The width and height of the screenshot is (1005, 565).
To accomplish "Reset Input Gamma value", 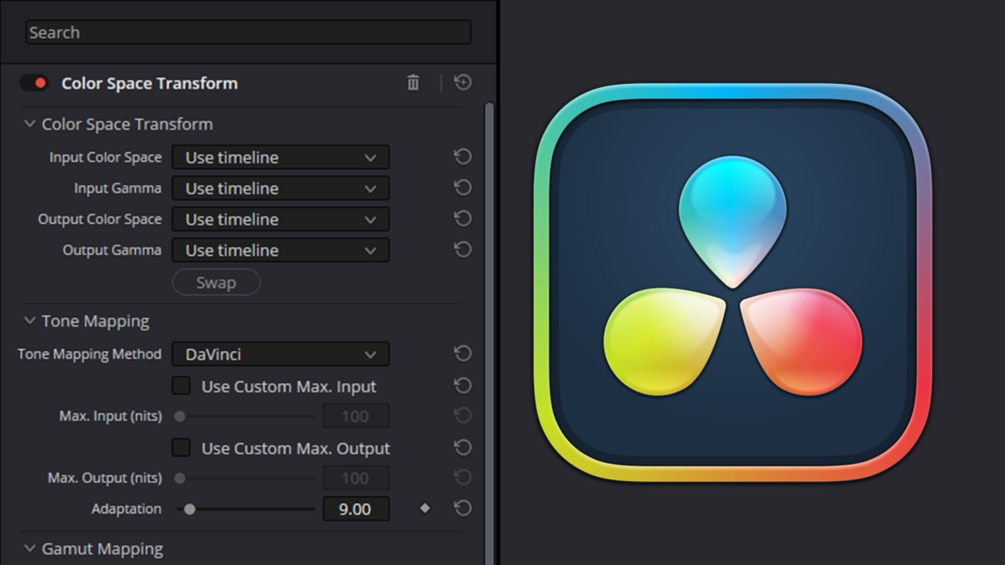I will pyautogui.click(x=463, y=188).
